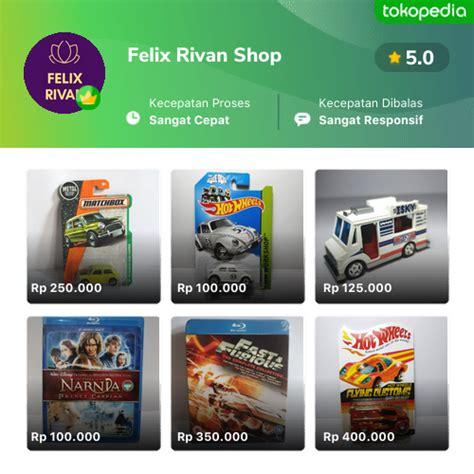Click the lotus flower logo in avatar

click(64, 53)
